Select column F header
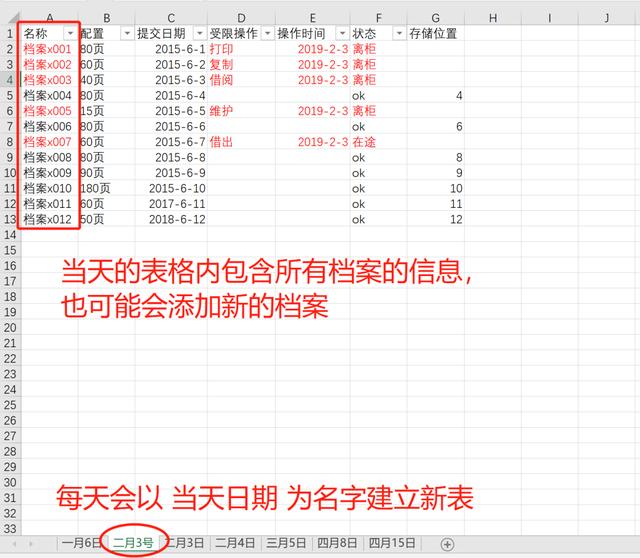Screen dimensions: 640x558 378,18
